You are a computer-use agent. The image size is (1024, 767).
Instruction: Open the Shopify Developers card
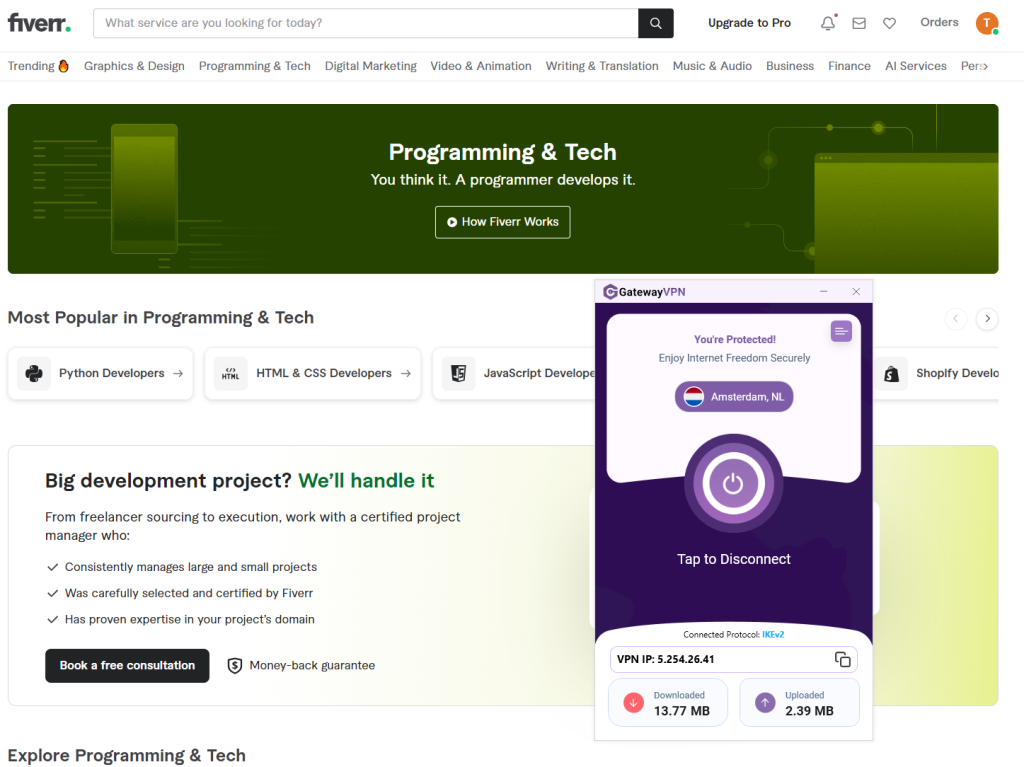click(x=936, y=373)
